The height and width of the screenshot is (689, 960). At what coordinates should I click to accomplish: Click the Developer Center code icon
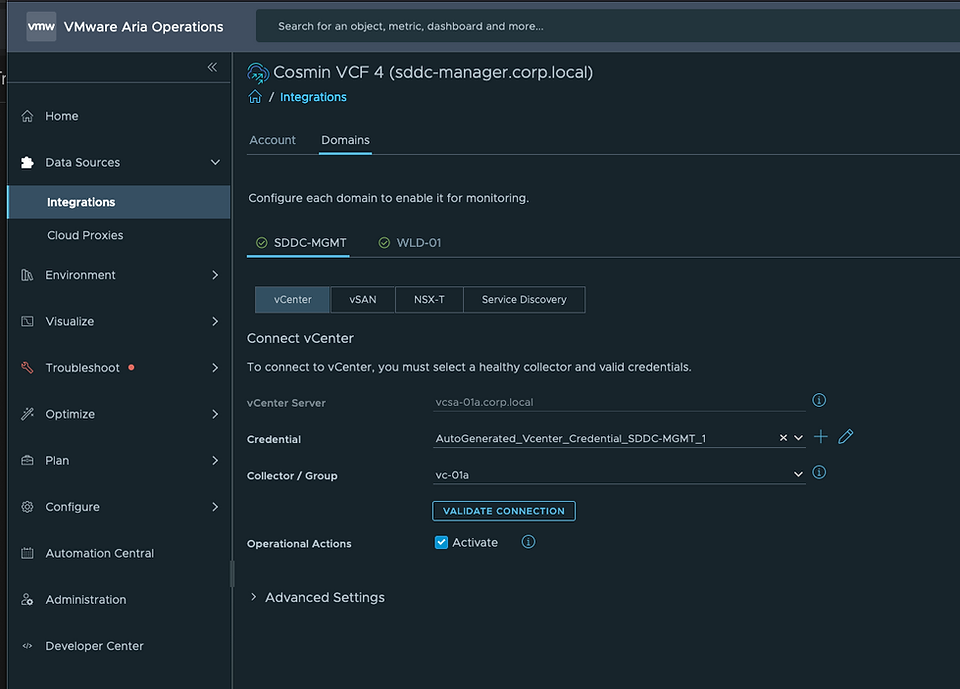coord(27,646)
